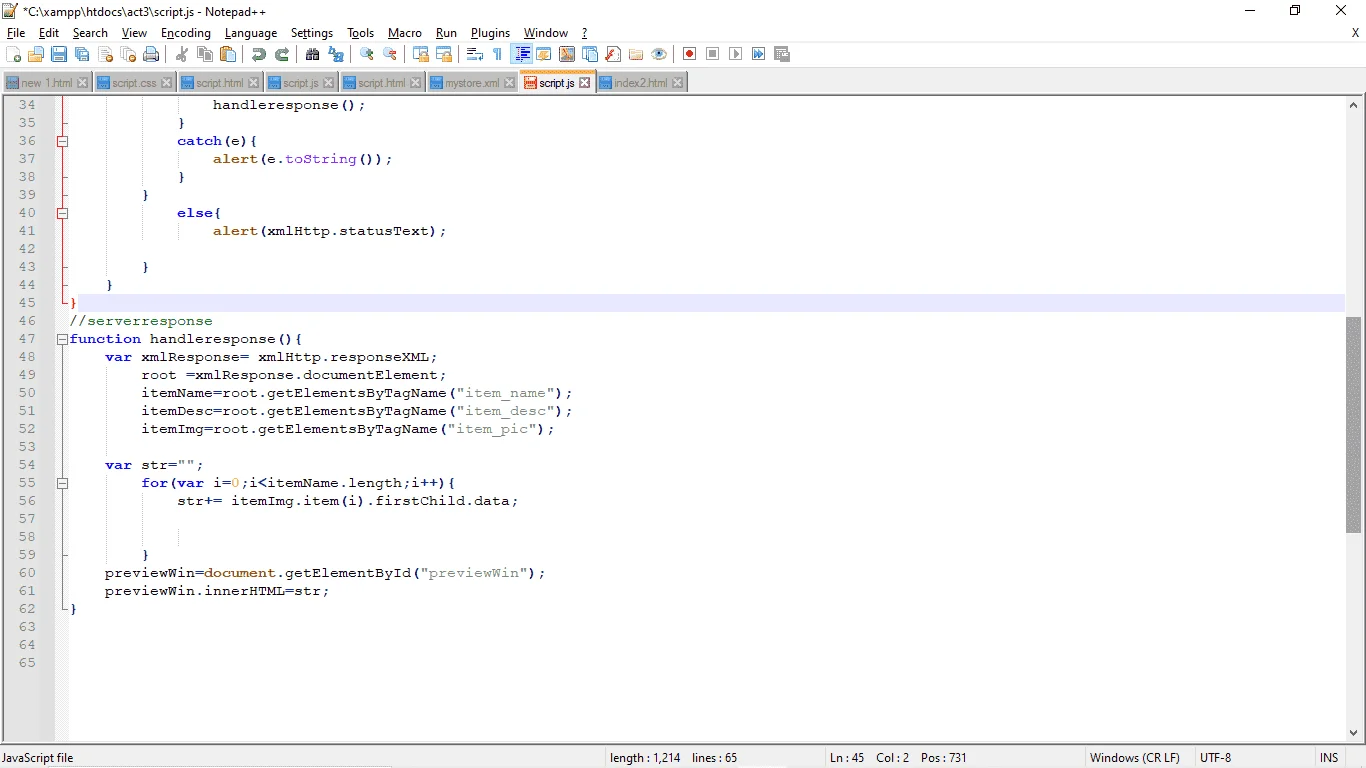Run macro multiple times icon

pos(759,54)
